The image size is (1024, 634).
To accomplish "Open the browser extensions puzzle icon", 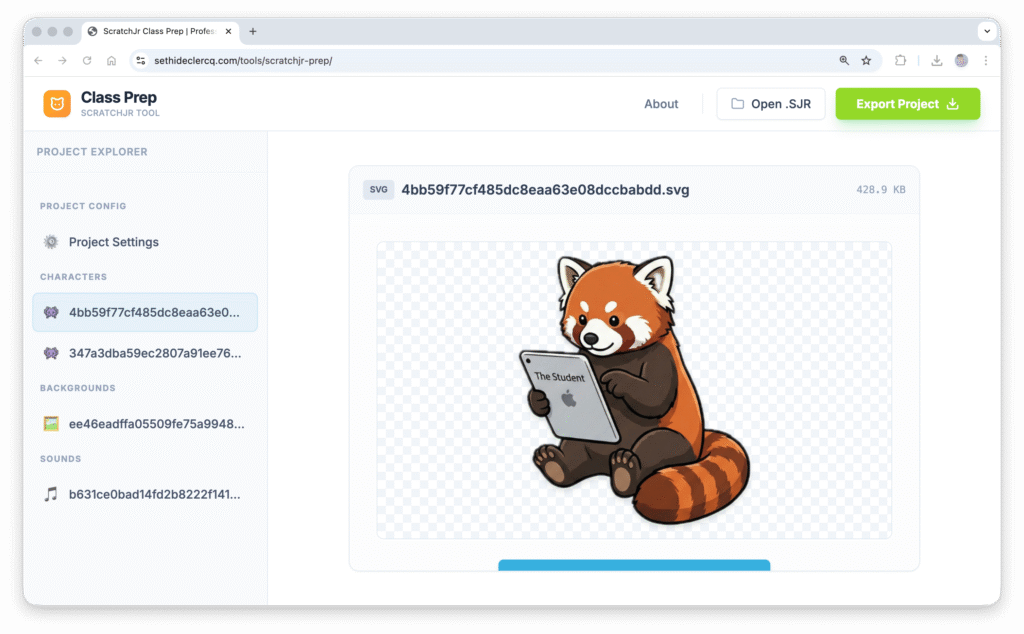I will (901, 61).
